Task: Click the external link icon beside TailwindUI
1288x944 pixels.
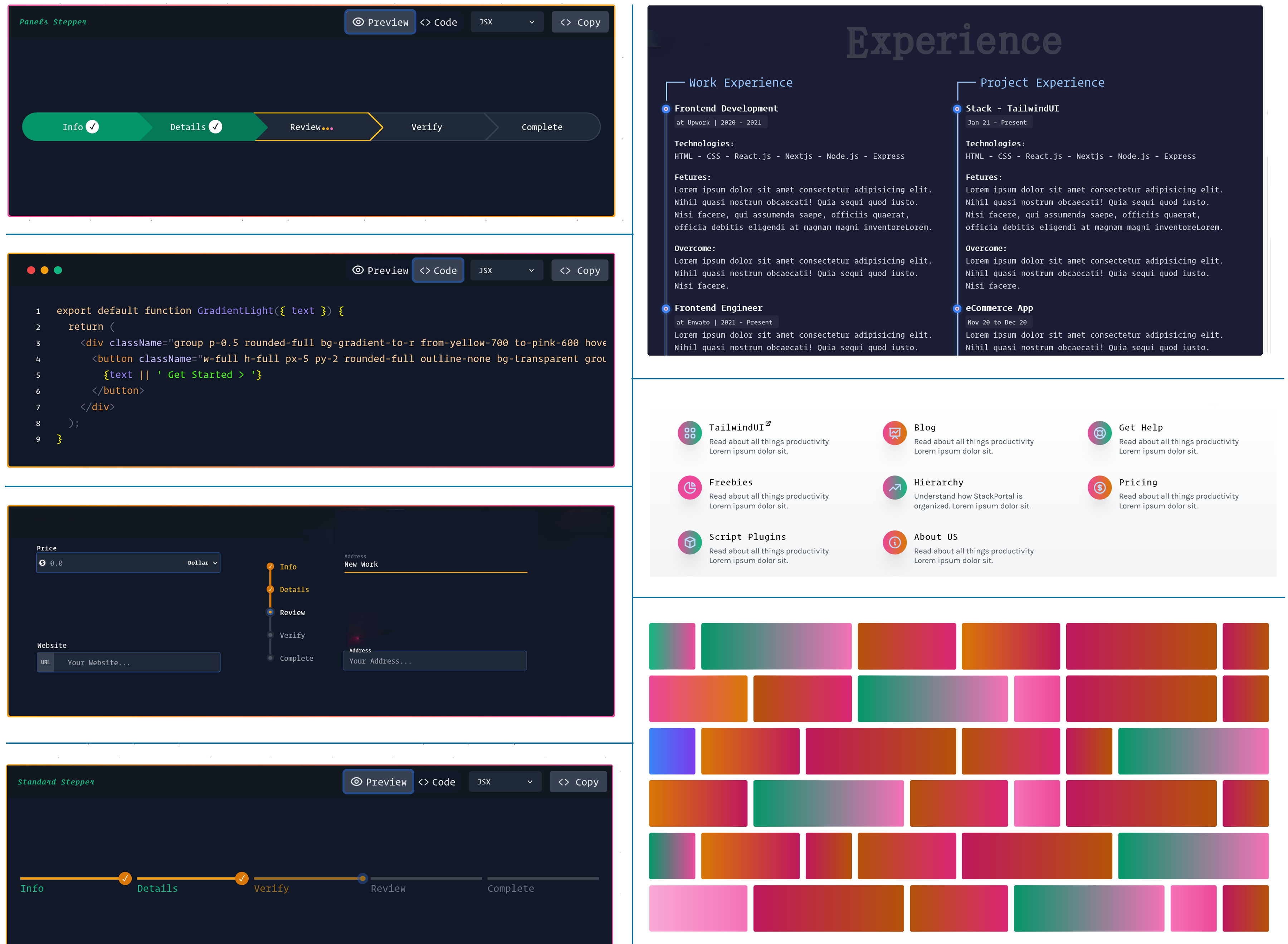Action: pos(768,424)
